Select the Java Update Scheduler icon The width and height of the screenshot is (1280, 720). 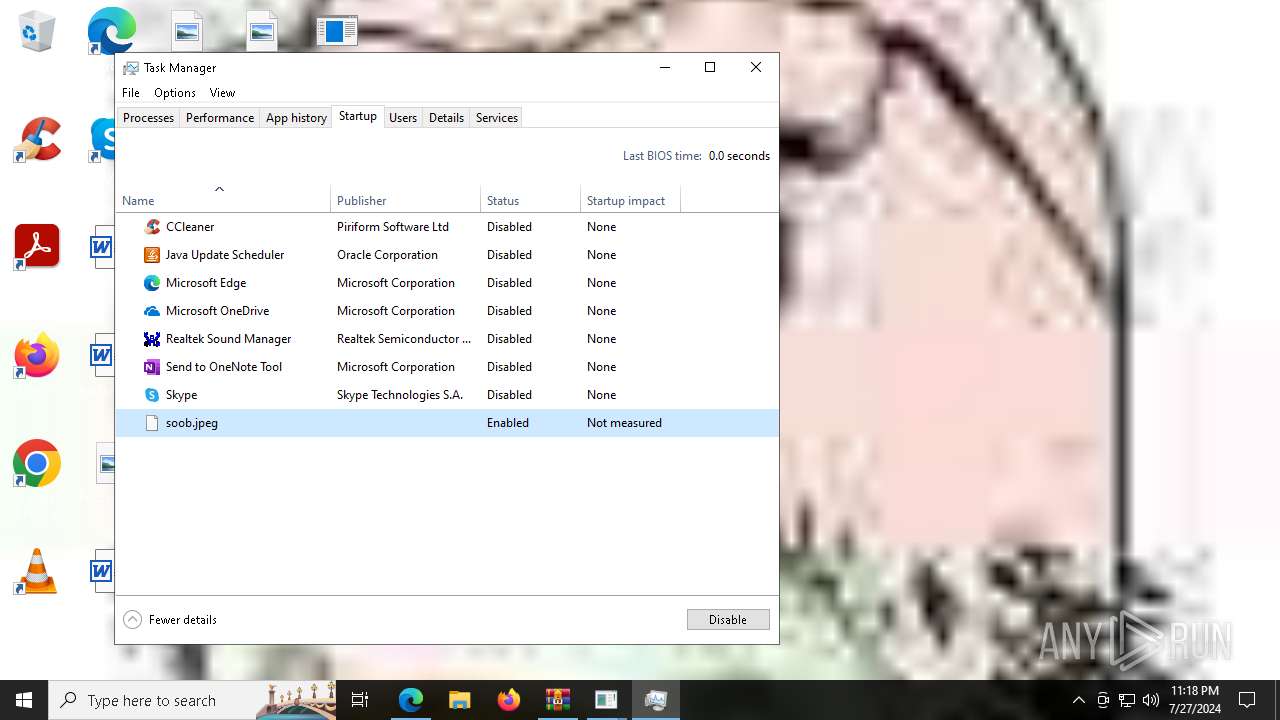pos(152,255)
